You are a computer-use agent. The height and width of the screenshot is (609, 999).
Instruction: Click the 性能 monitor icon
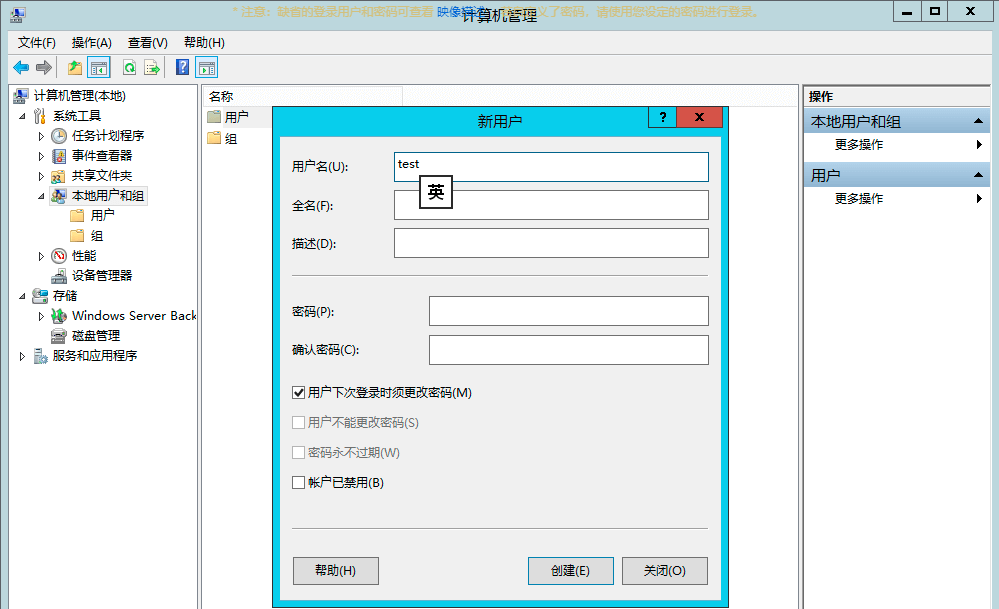pos(59,256)
